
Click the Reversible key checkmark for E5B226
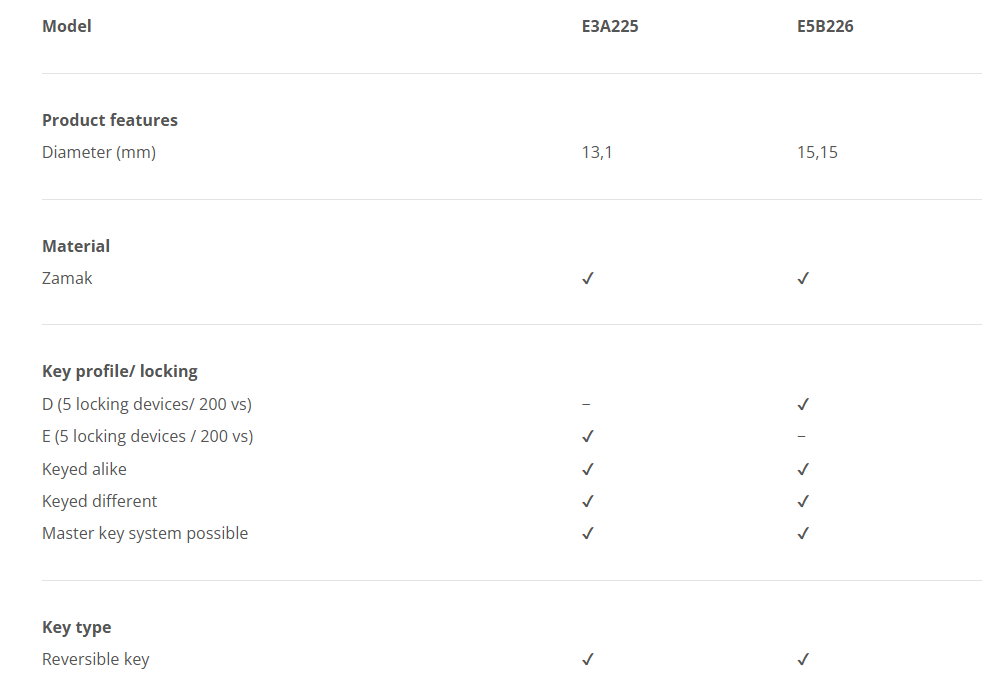click(x=803, y=659)
